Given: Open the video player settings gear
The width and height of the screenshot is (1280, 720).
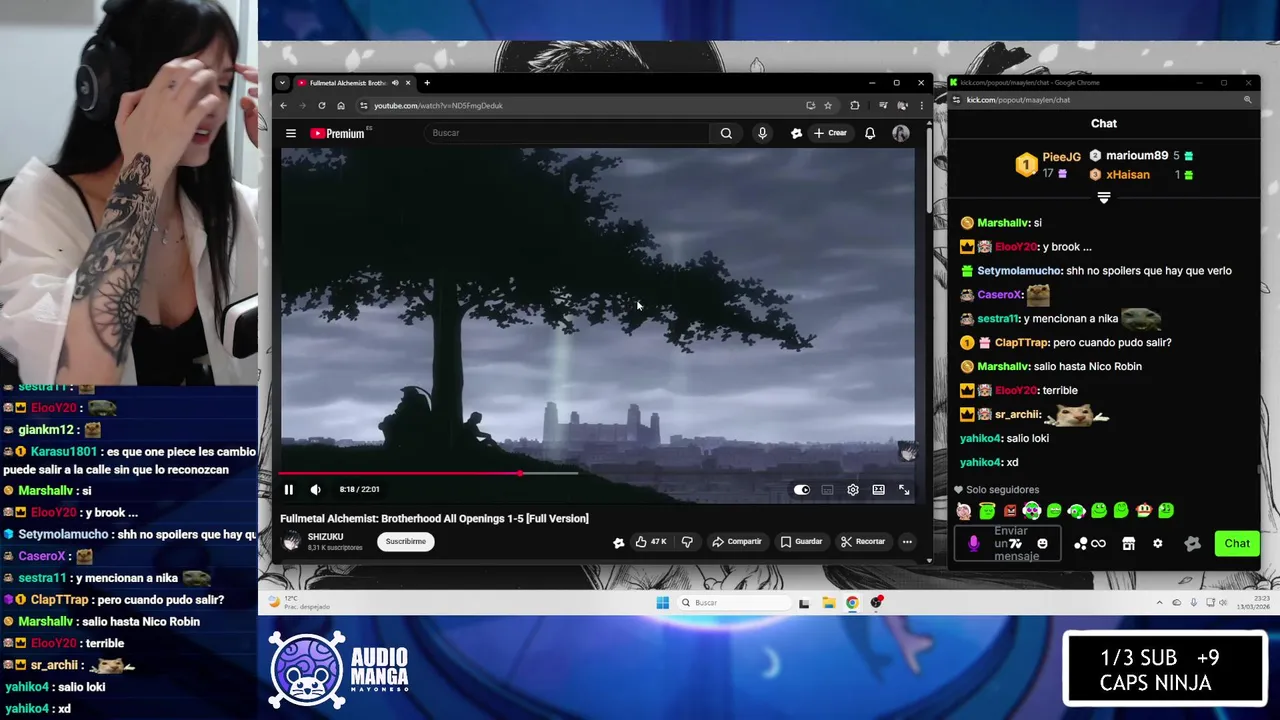Looking at the screenshot, I should click(853, 490).
